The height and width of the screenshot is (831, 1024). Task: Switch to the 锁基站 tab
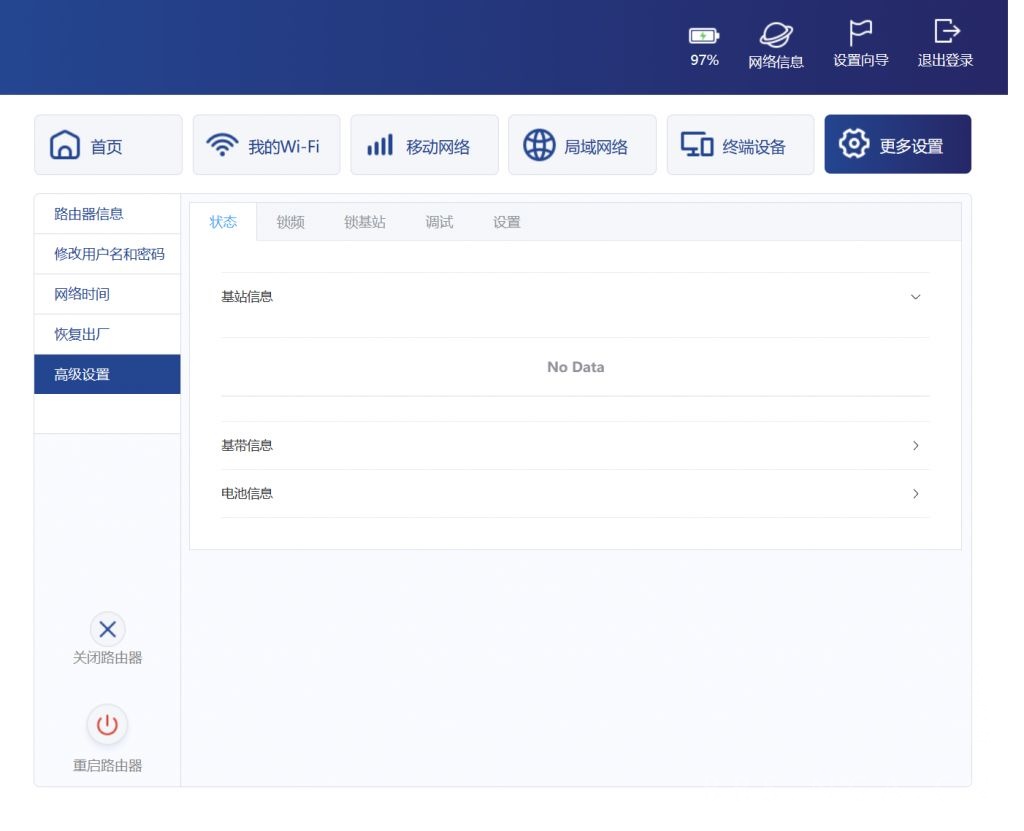(364, 222)
